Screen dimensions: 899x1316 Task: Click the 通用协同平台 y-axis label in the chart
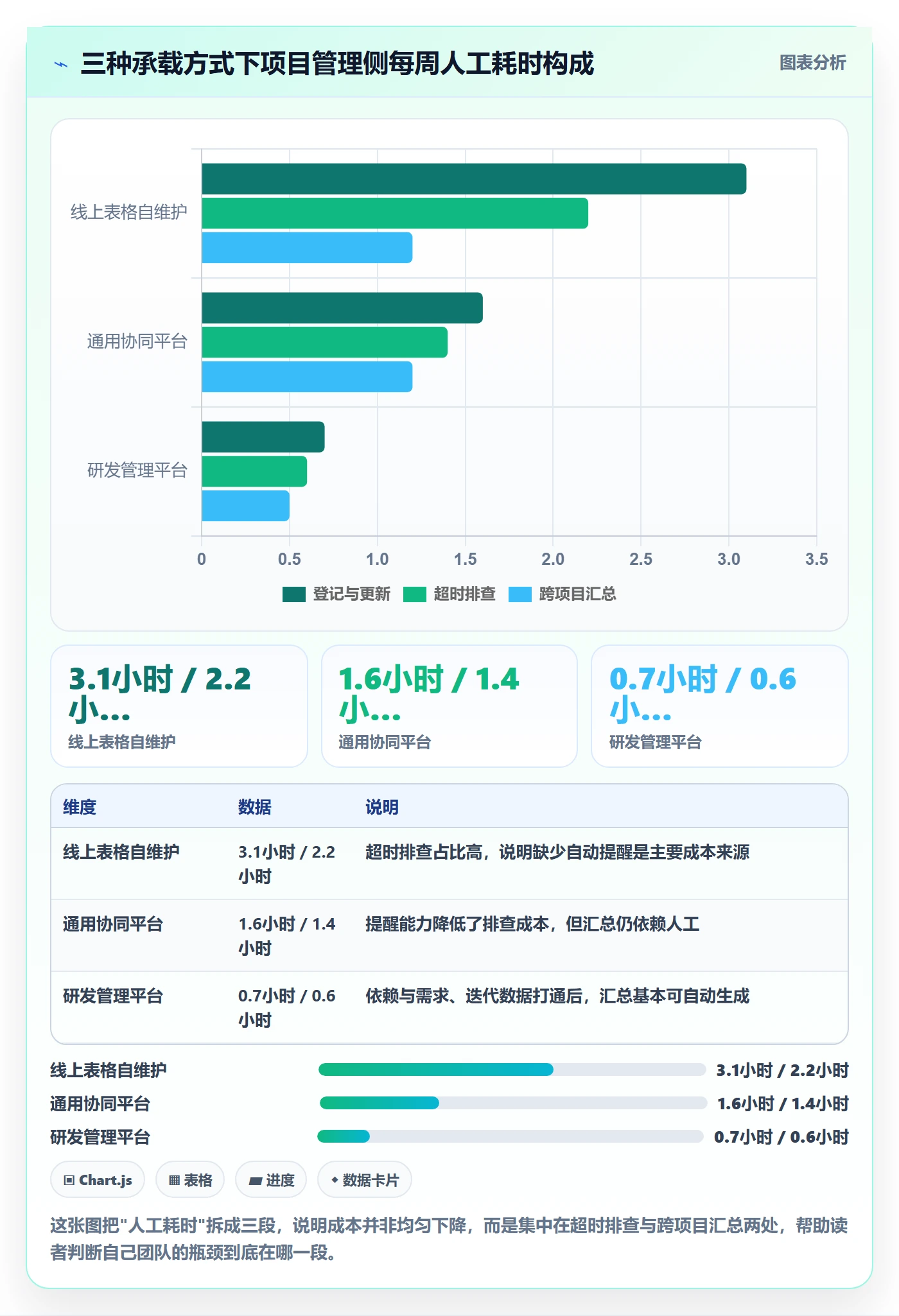137,342
